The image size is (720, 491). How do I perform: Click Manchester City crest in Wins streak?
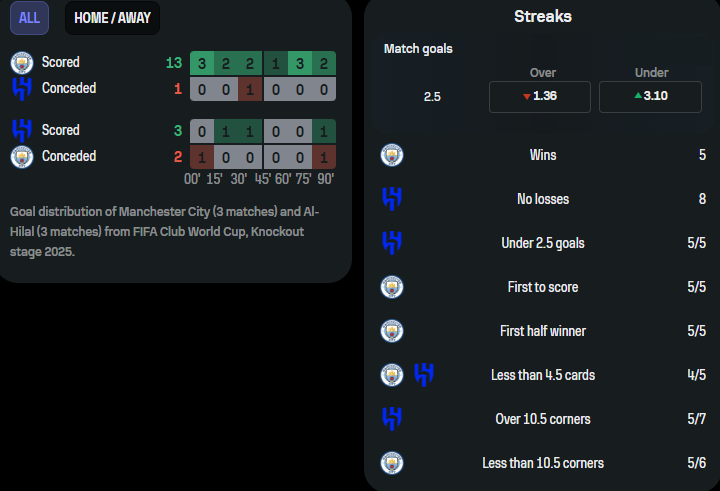coord(392,155)
